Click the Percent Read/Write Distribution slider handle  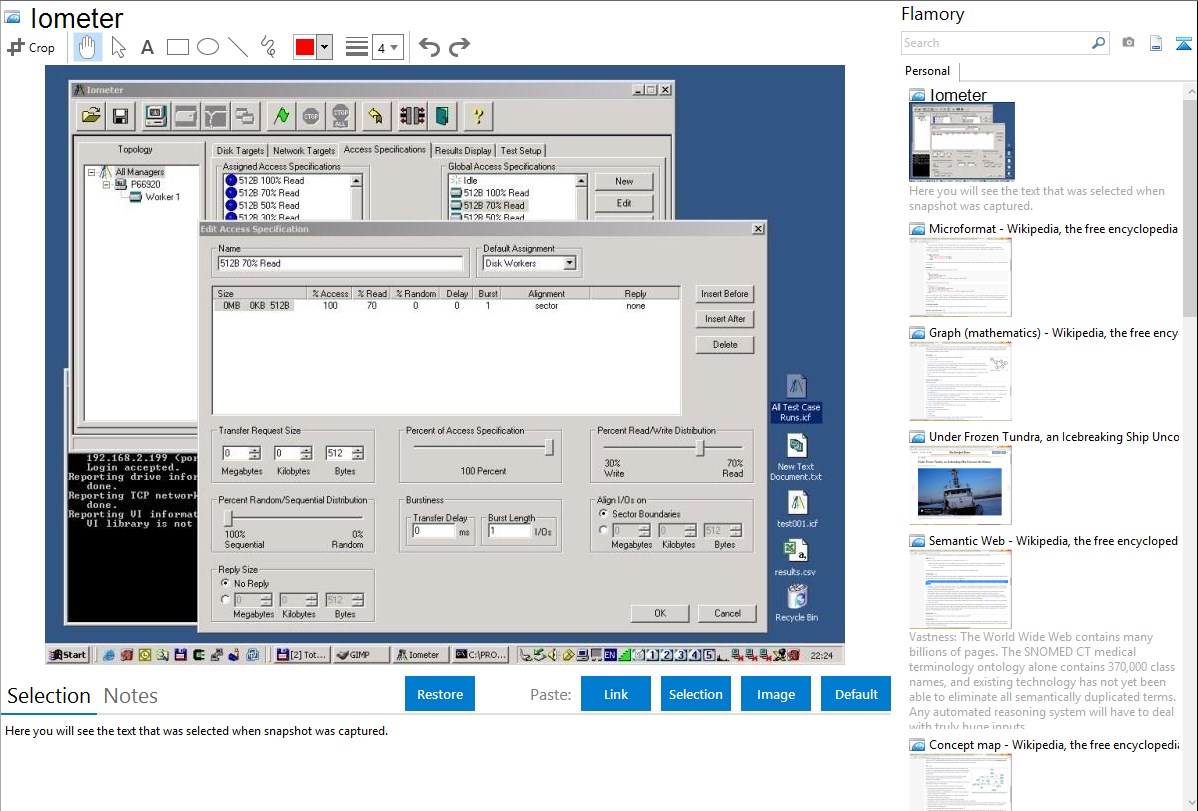[x=700, y=448]
